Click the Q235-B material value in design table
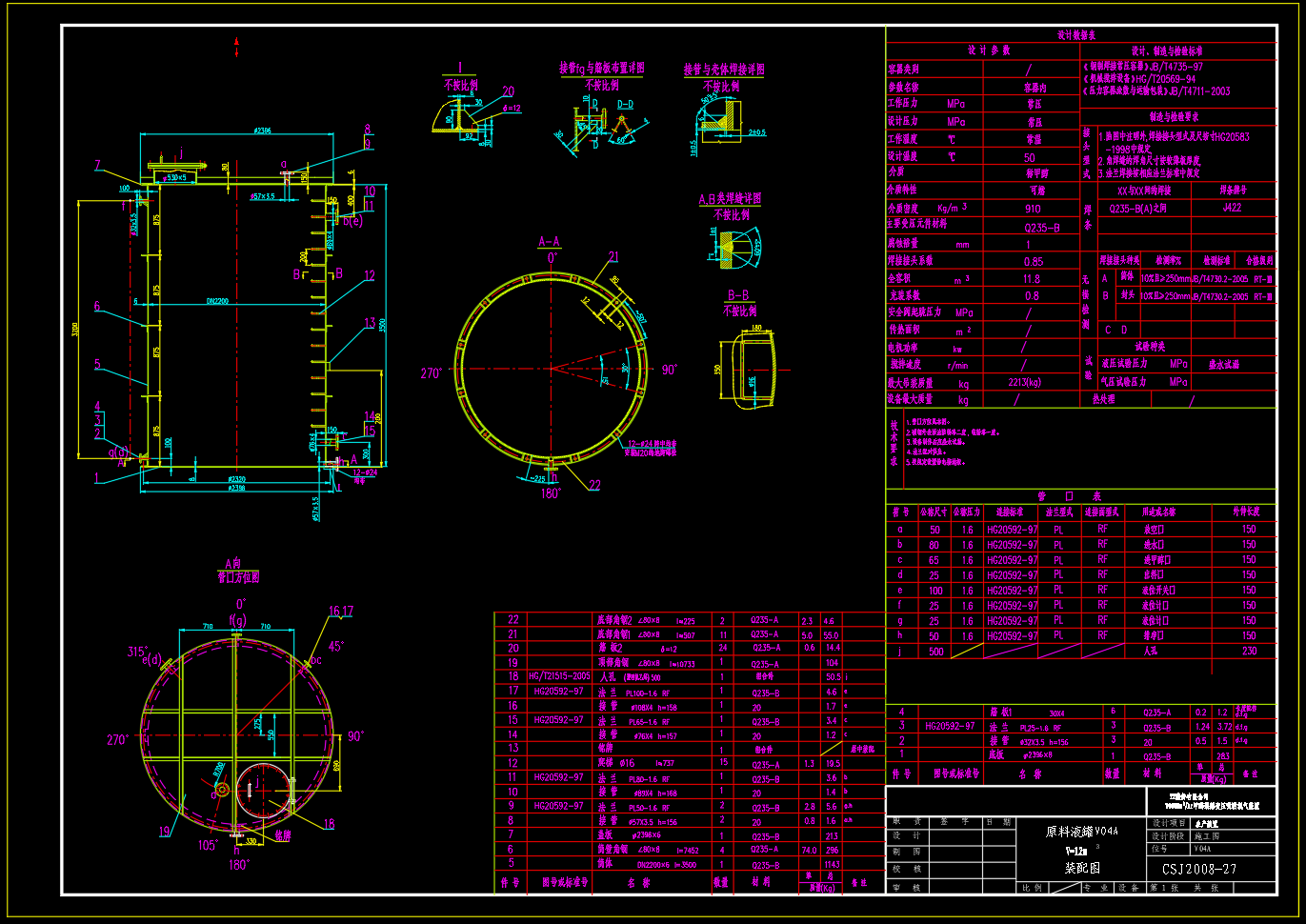 coord(1041,228)
